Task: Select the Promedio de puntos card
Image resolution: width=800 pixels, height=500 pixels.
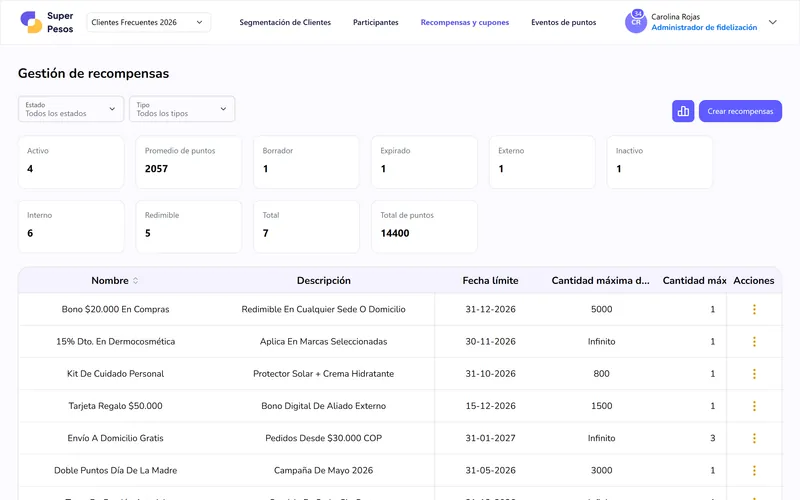Action: point(189,162)
